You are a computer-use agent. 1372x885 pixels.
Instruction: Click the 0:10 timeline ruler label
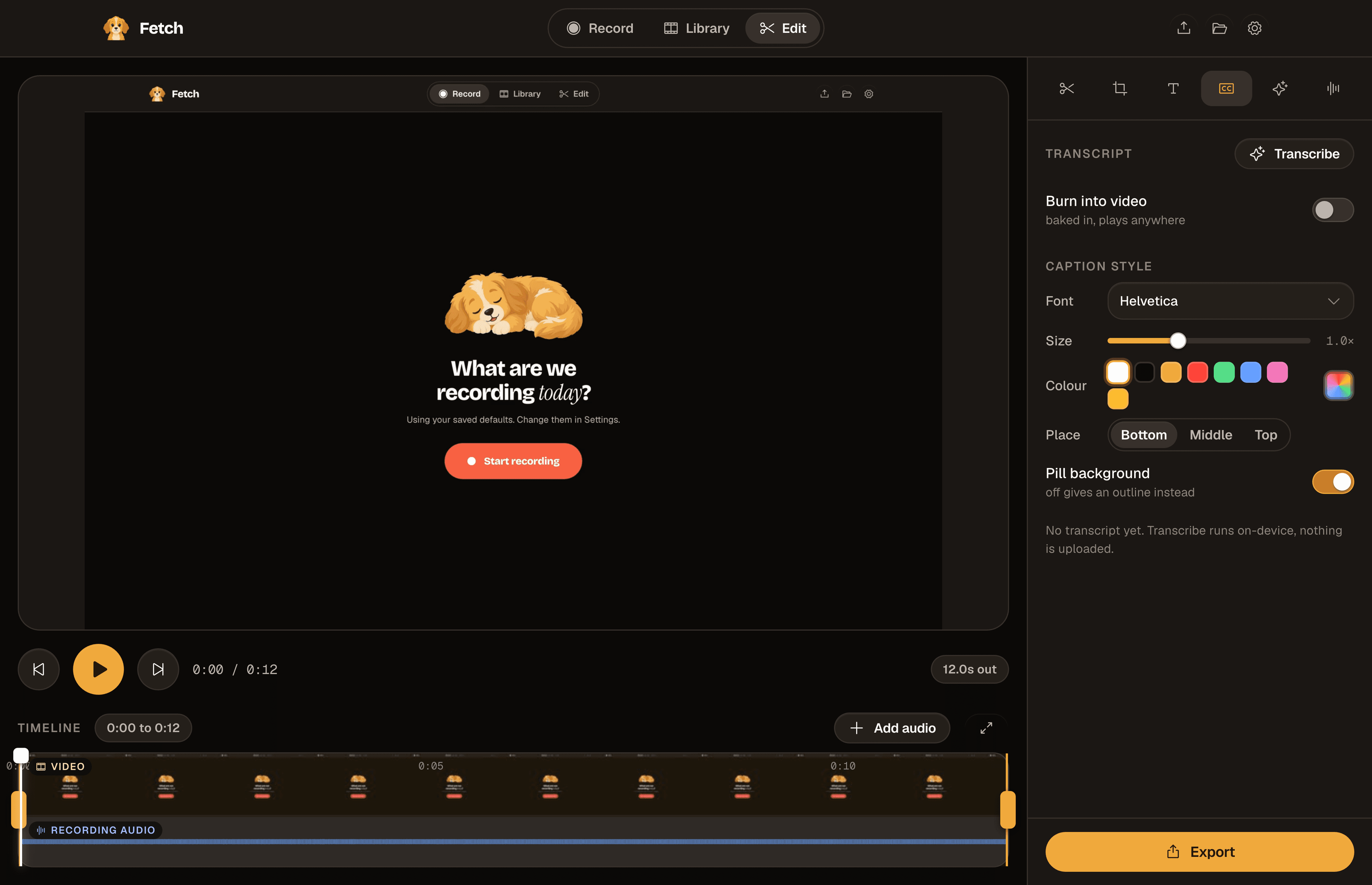coord(843,766)
